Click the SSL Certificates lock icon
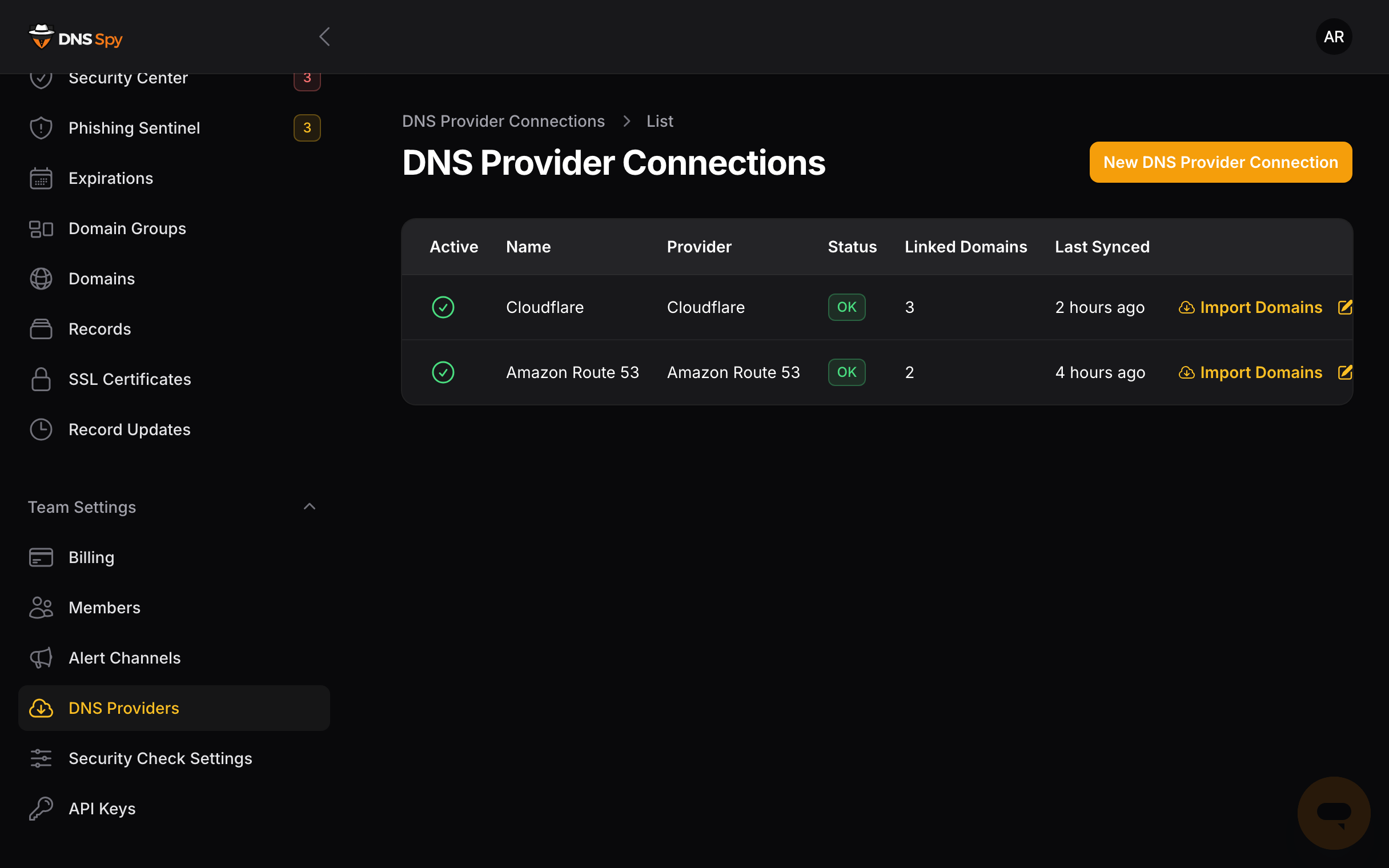This screenshot has width=1389, height=868. (x=41, y=379)
